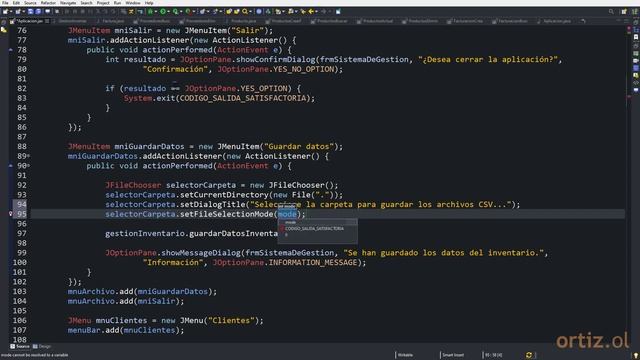
Task: Collapse code fold at line 89
Action: (29, 156)
